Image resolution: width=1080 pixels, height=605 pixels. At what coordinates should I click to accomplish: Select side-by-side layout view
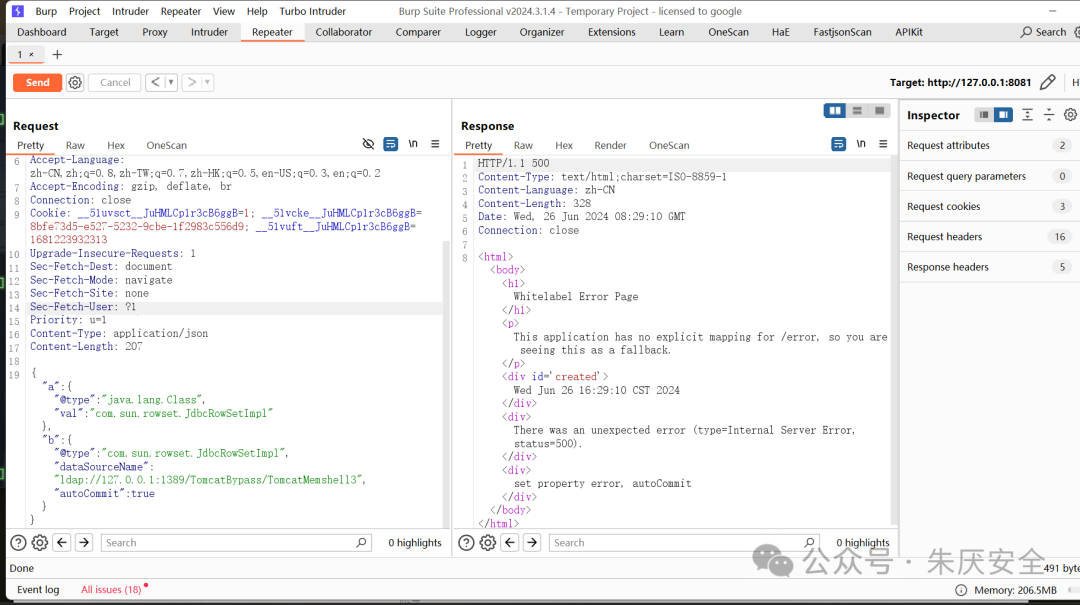coord(835,110)
